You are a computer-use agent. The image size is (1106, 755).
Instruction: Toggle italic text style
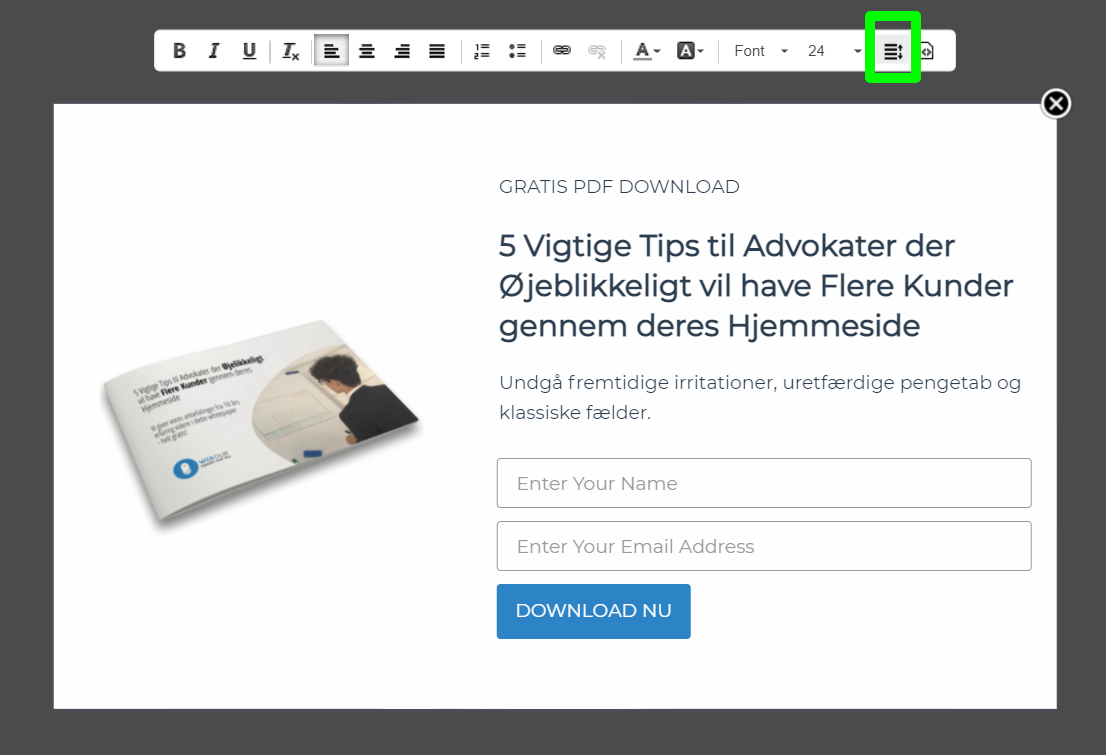pos(214,51)
